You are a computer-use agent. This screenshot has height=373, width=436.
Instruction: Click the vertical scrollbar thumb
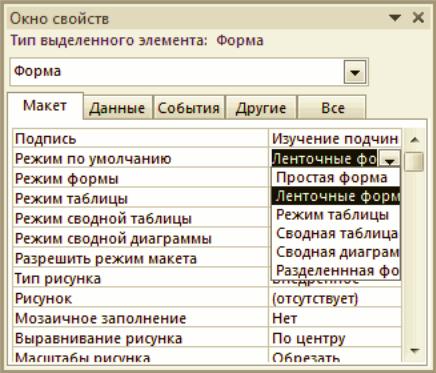tap(414, 162)
